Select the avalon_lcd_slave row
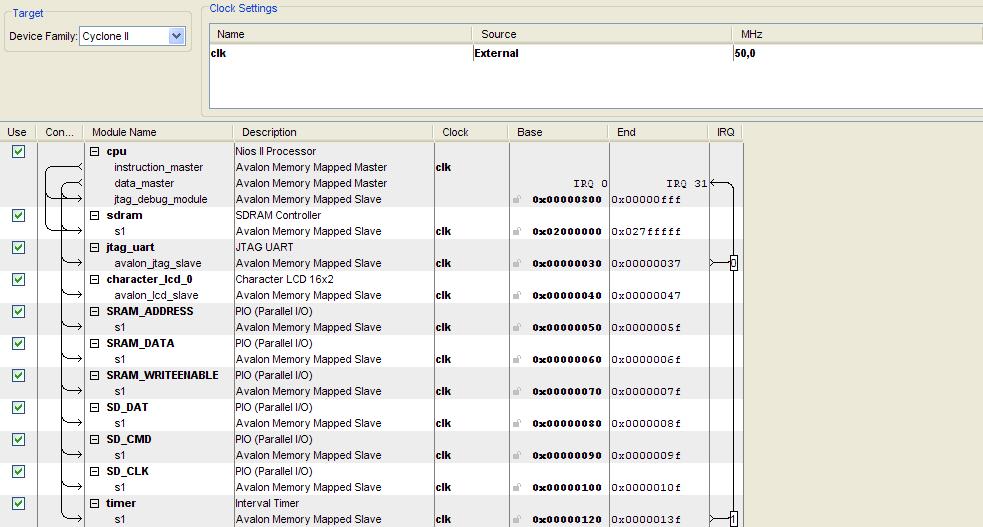The height and width of the screenshot is (527, 983). 156,295
